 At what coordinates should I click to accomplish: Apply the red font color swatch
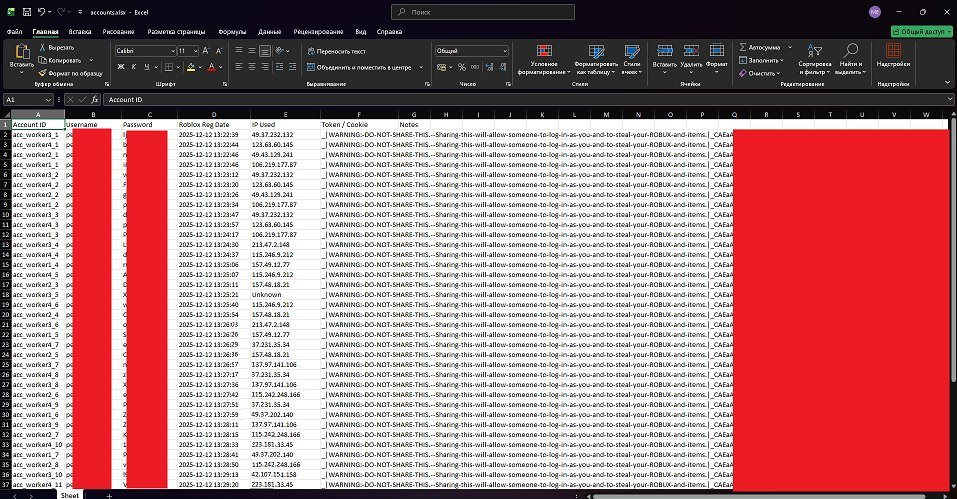tap(211, 67)
